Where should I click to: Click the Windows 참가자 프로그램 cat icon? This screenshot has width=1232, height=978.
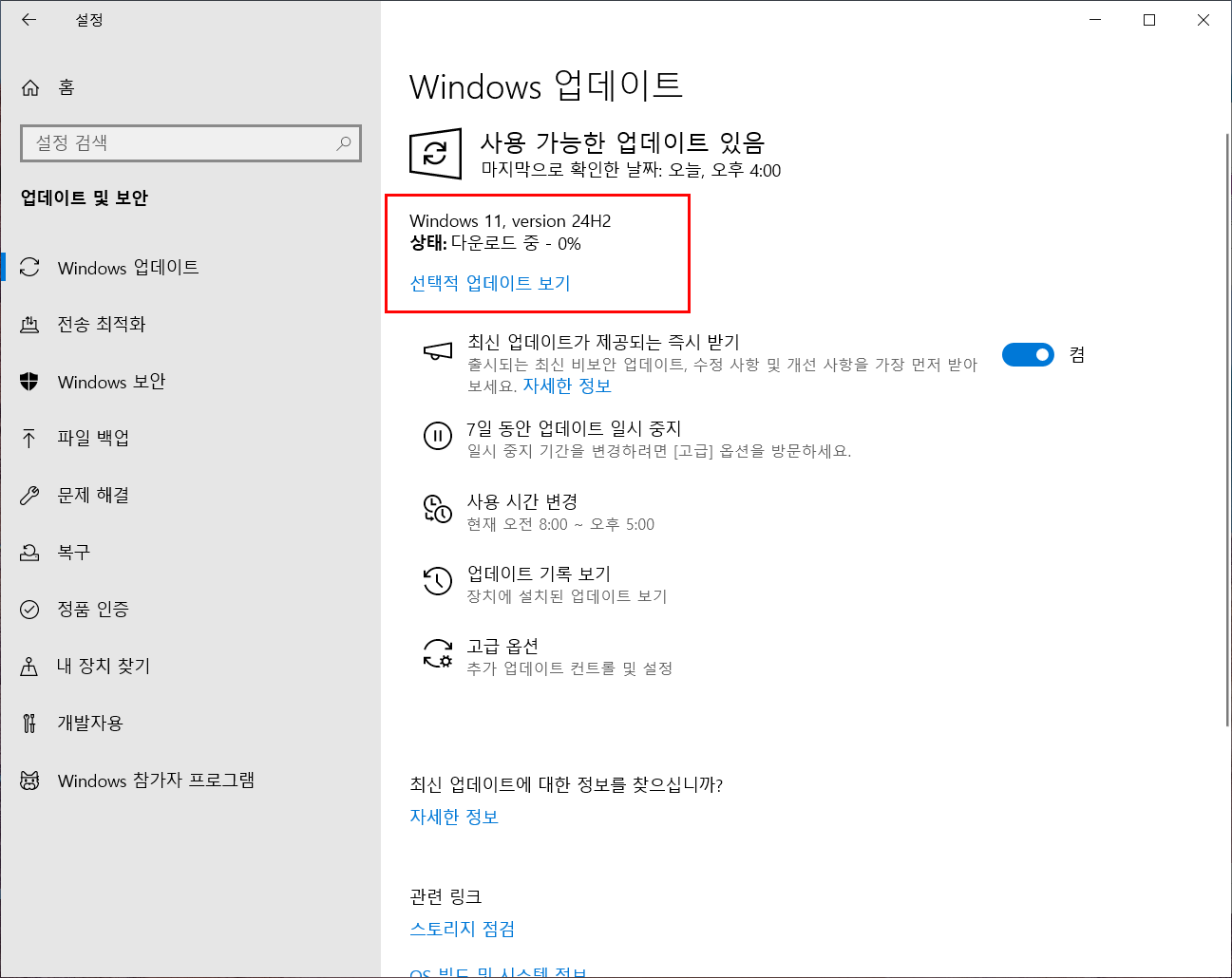click(29, 781)
